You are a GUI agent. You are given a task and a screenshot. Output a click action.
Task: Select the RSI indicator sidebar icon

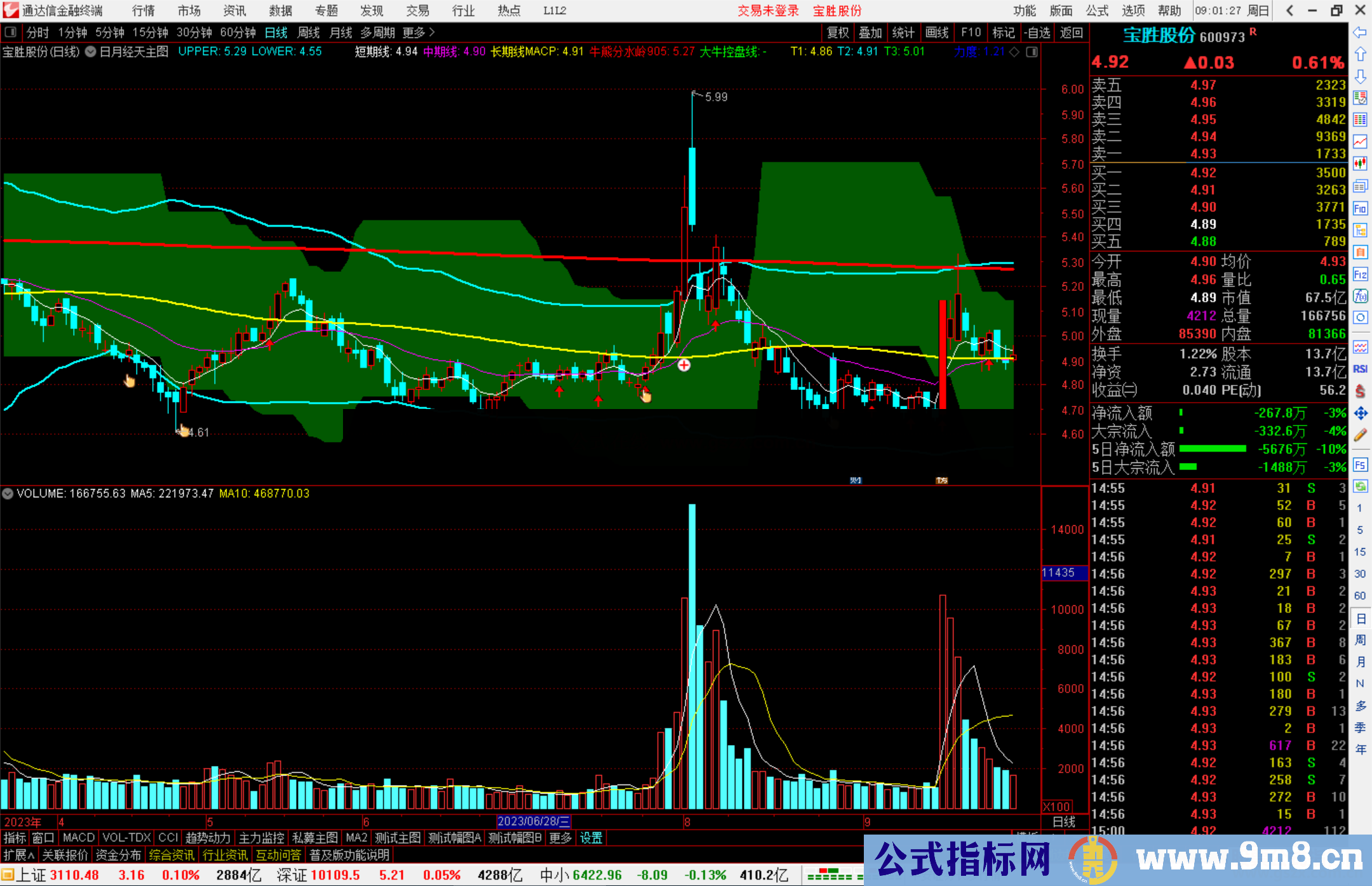click(x=1360, y=369)
